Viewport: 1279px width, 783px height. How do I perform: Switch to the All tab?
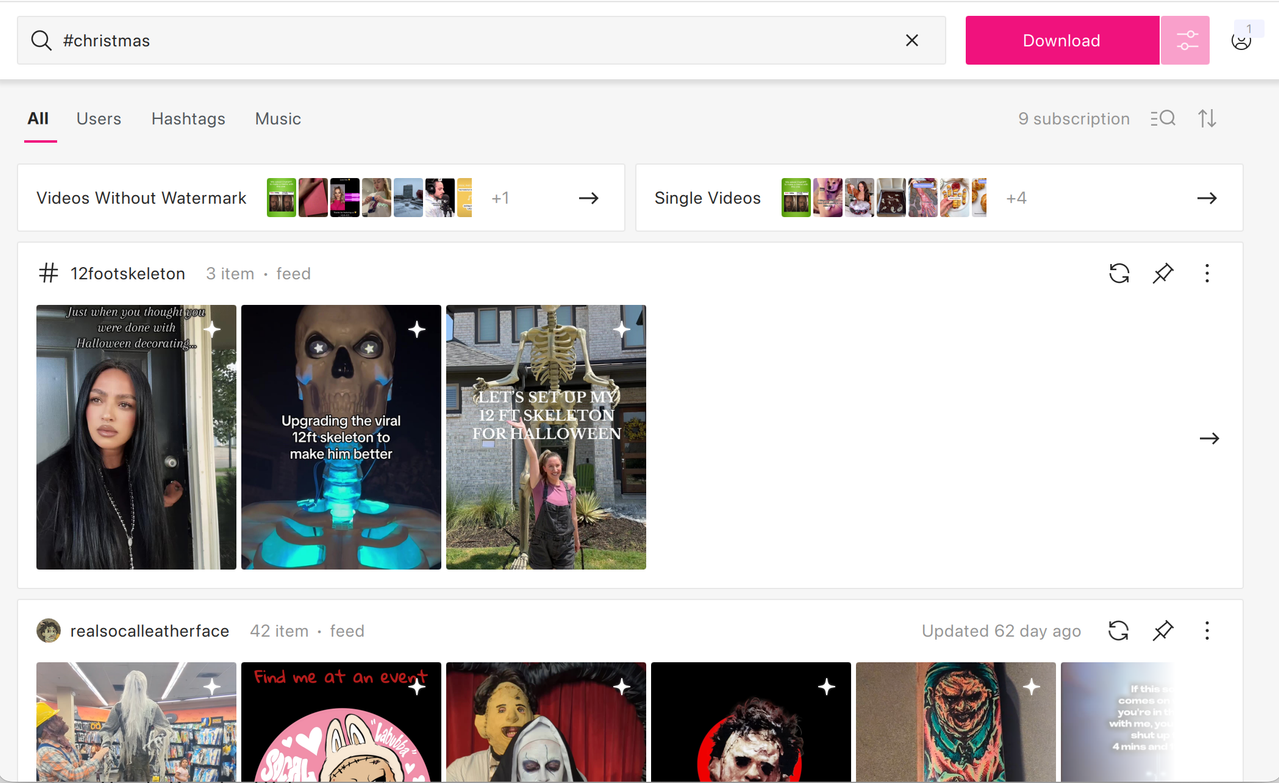(38, 119)
